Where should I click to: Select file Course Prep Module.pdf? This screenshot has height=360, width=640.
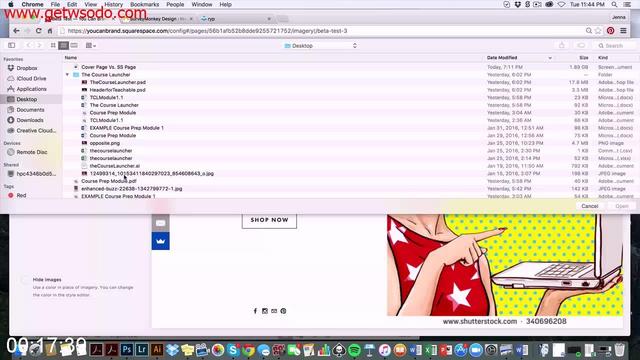pos(109,181)
